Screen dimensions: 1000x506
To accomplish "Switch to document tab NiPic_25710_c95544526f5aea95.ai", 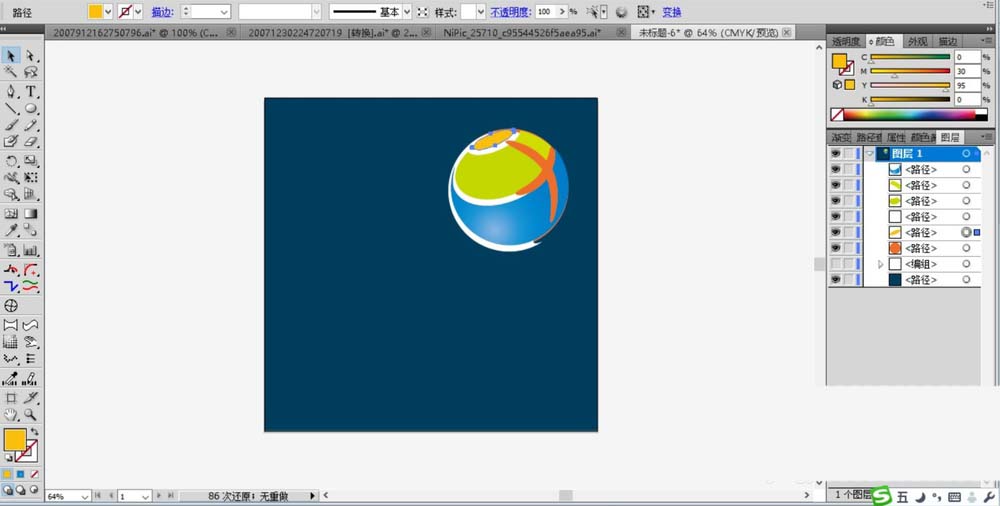I will click(x=522, y=33).
